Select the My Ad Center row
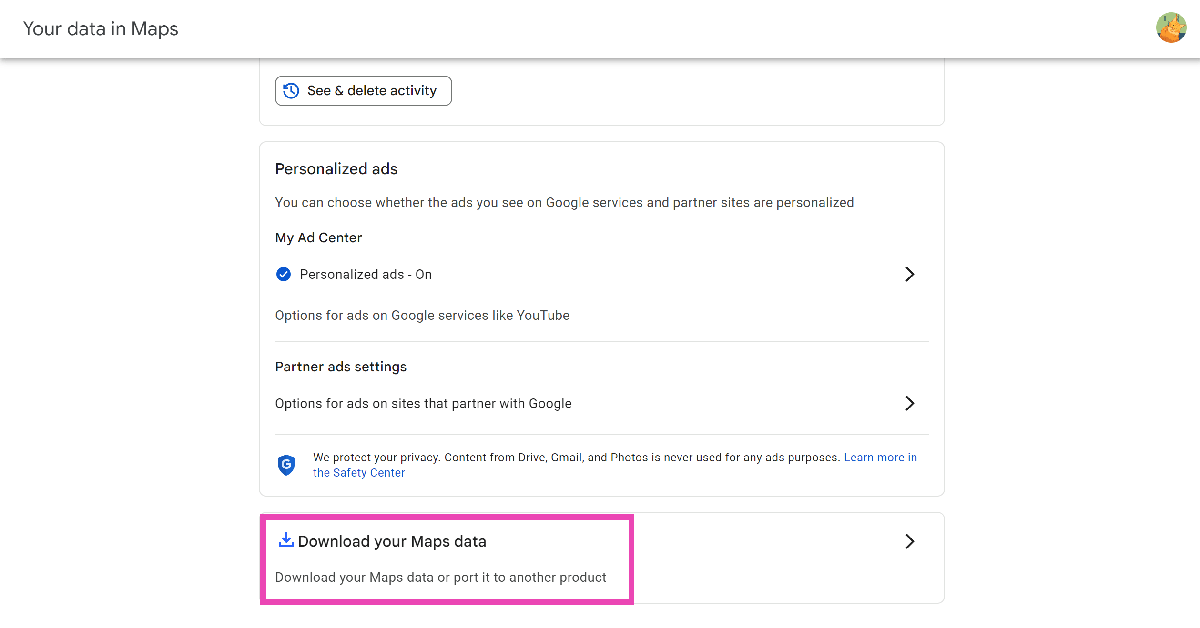This screenshot has width=1200, height=628. [318, 237]
